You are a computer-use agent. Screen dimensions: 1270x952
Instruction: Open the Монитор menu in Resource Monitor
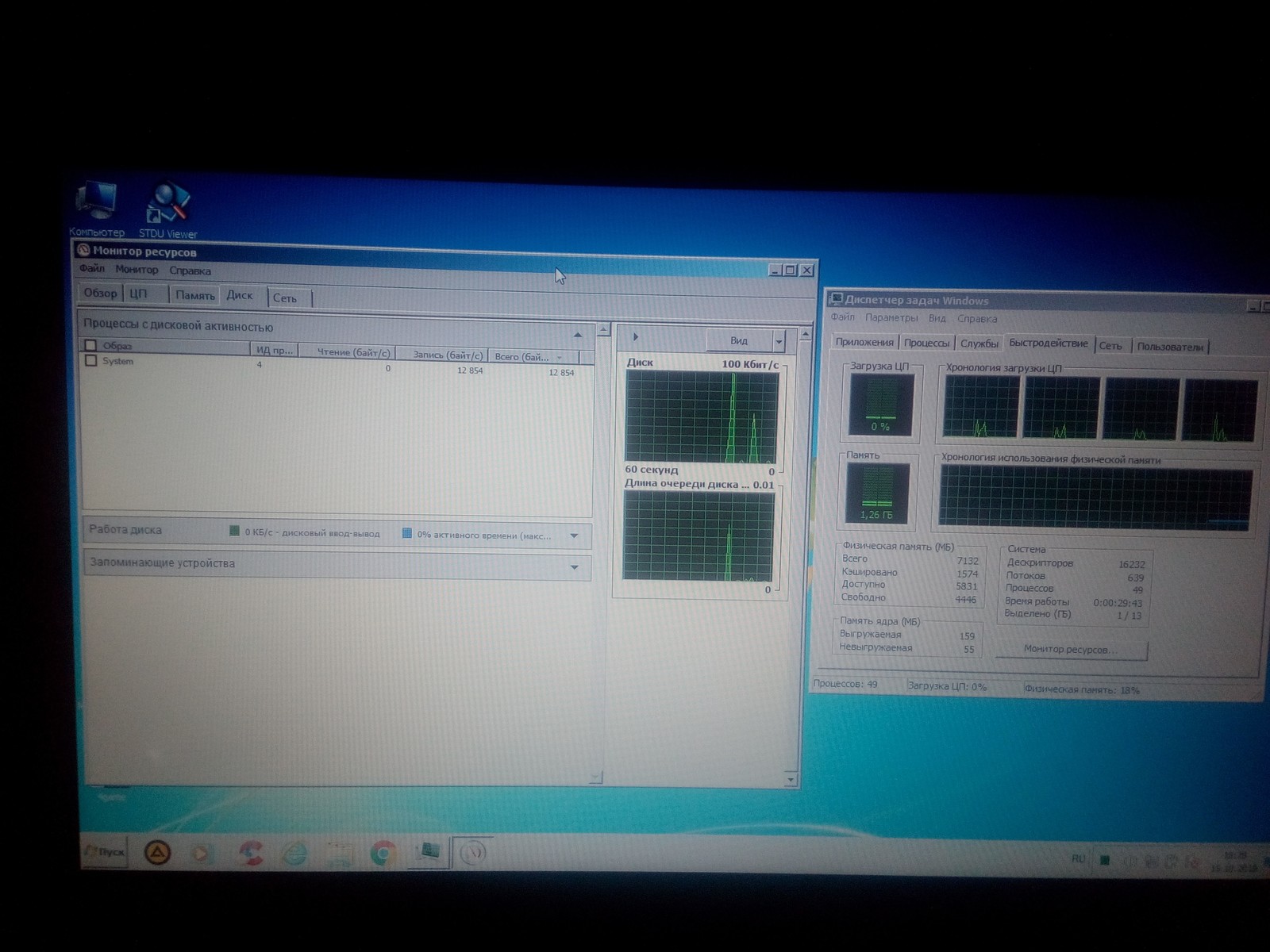[x=137, y=270]
